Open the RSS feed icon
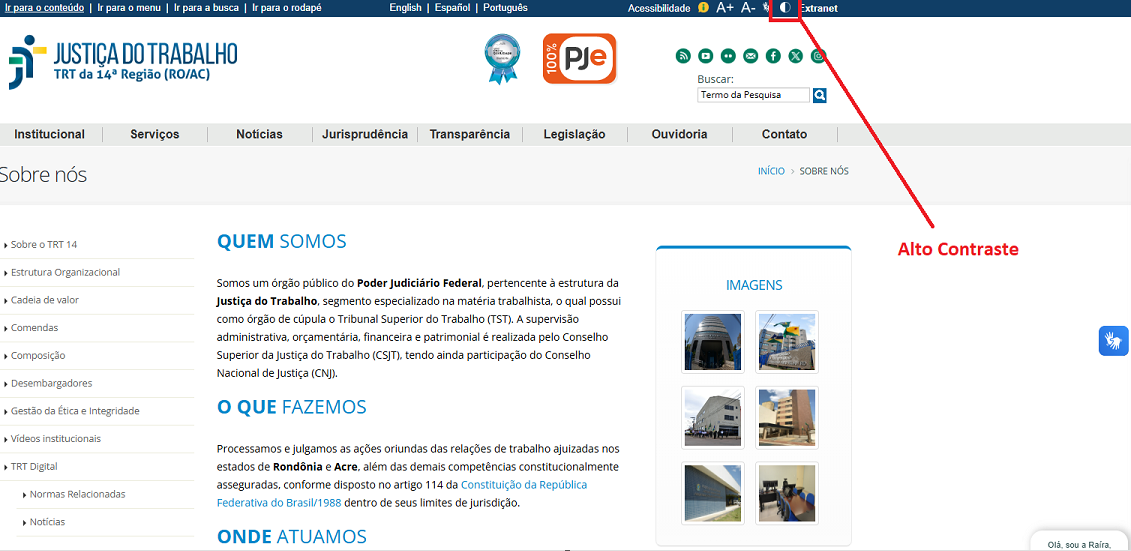 tap(683, 56)
